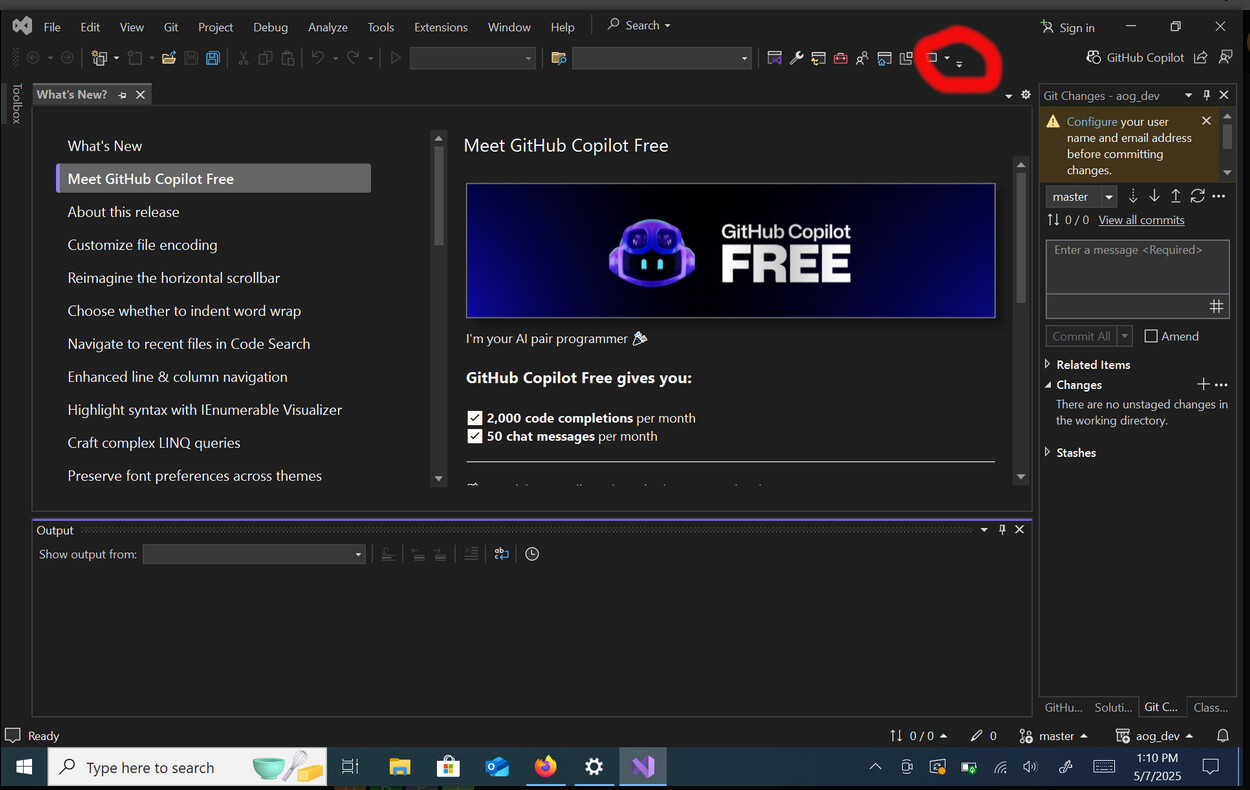Click the wrench properties icon in toolbar
Screen dimensions: 1250x790
tap(797, 58)
